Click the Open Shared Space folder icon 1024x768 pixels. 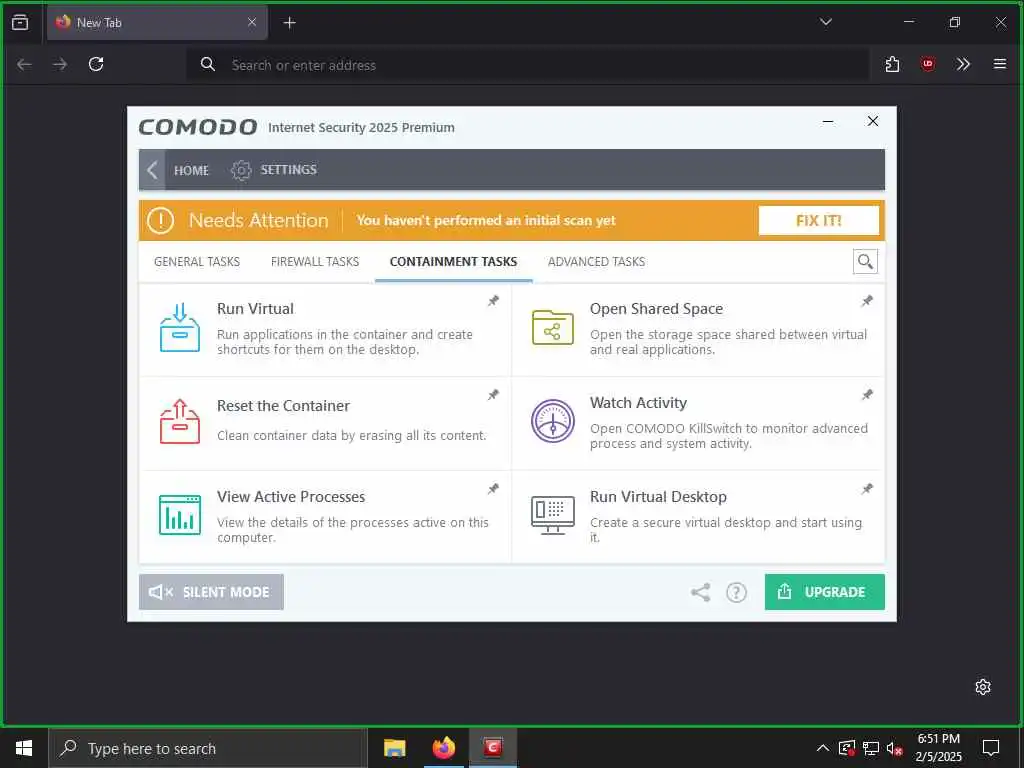(552, 327)
